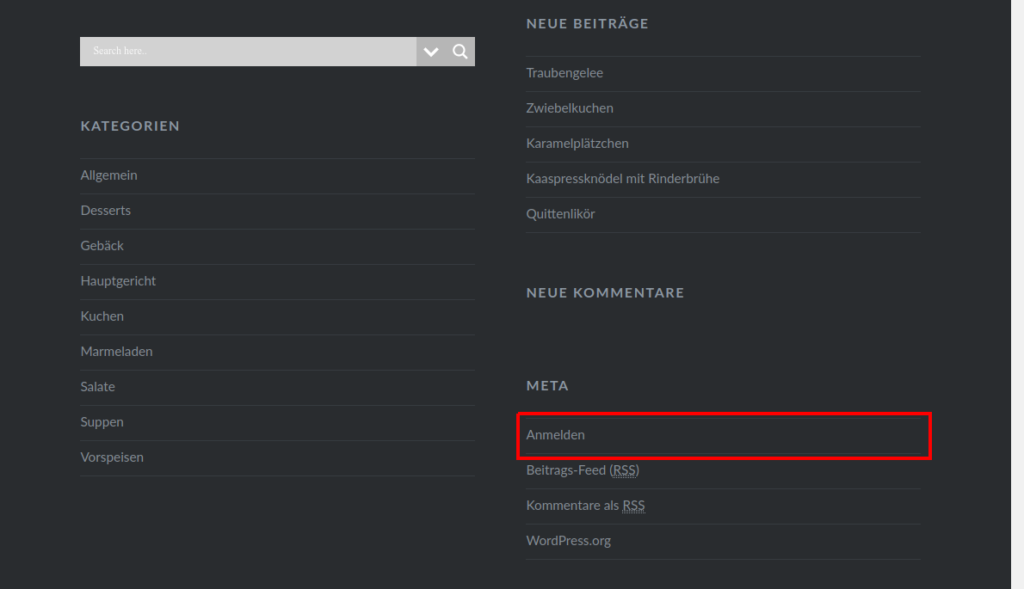Image resolution: width=1024 pixels, height=589 pixels.
Task: Open the Vorspeisen category
Action: point(112,457)
